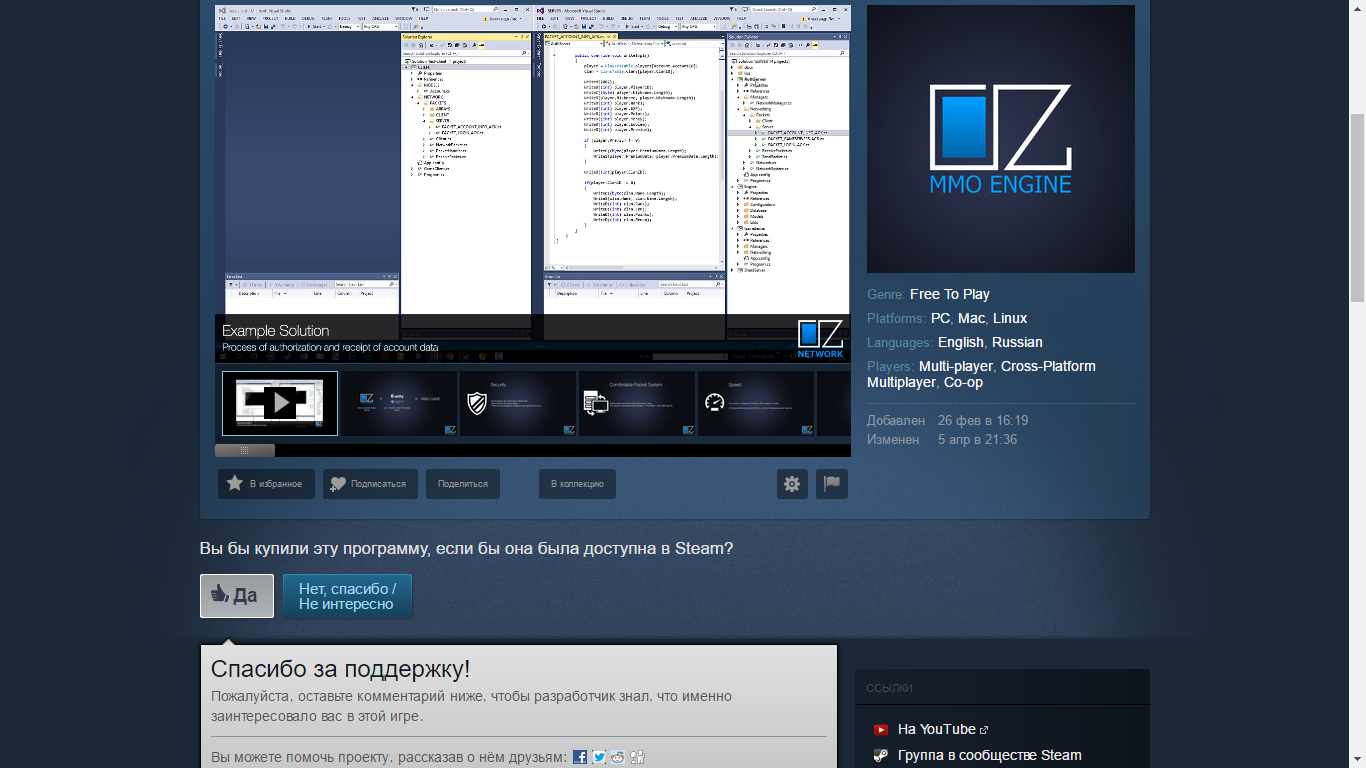Click the red YouTube icon in links
The width and height of the screenshot is (1366, 768).
point(881,730)
